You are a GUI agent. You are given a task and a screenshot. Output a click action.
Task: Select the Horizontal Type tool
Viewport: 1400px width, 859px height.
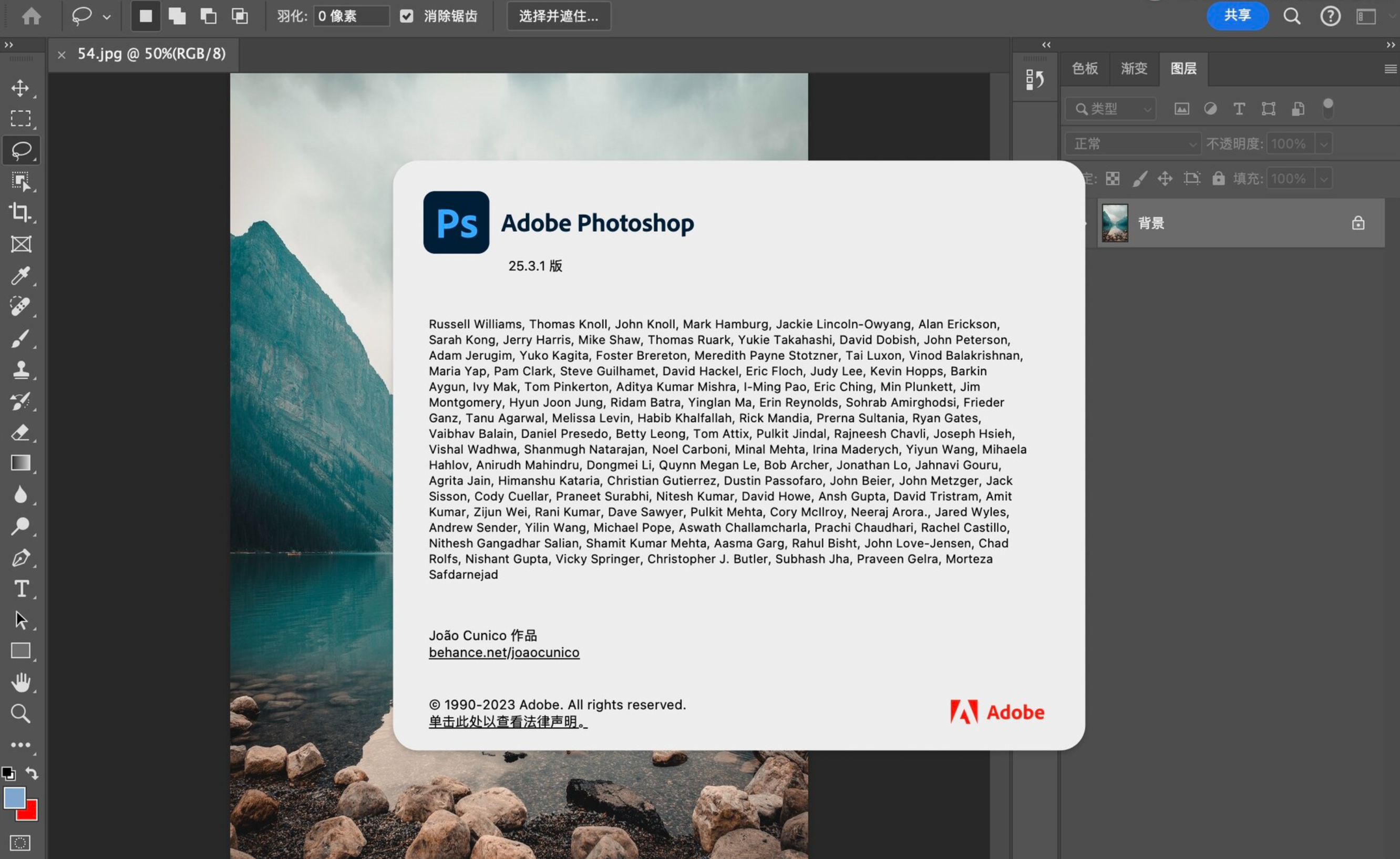click(20, 588)
